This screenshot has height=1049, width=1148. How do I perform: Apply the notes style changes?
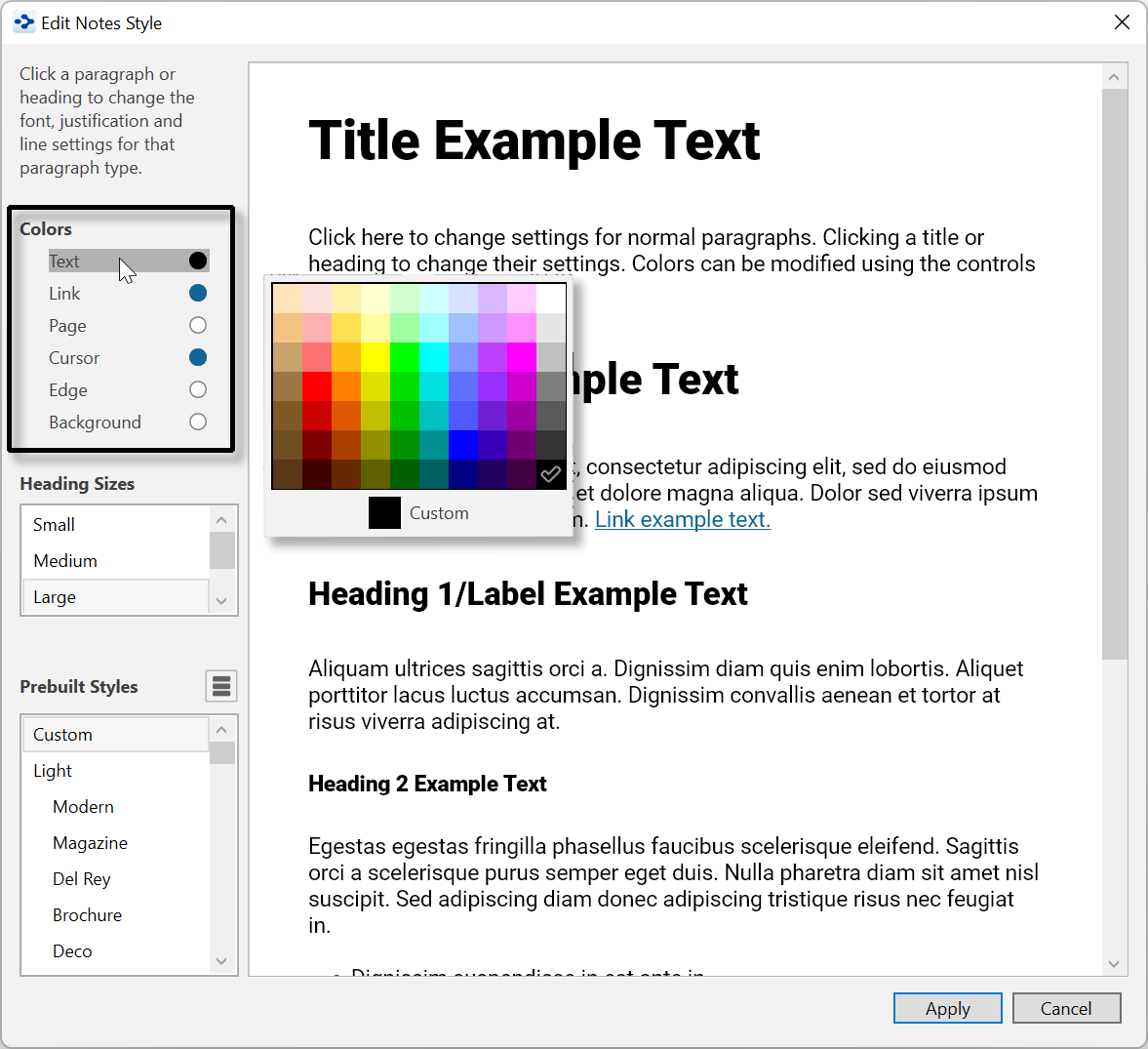pos(947,1008)
